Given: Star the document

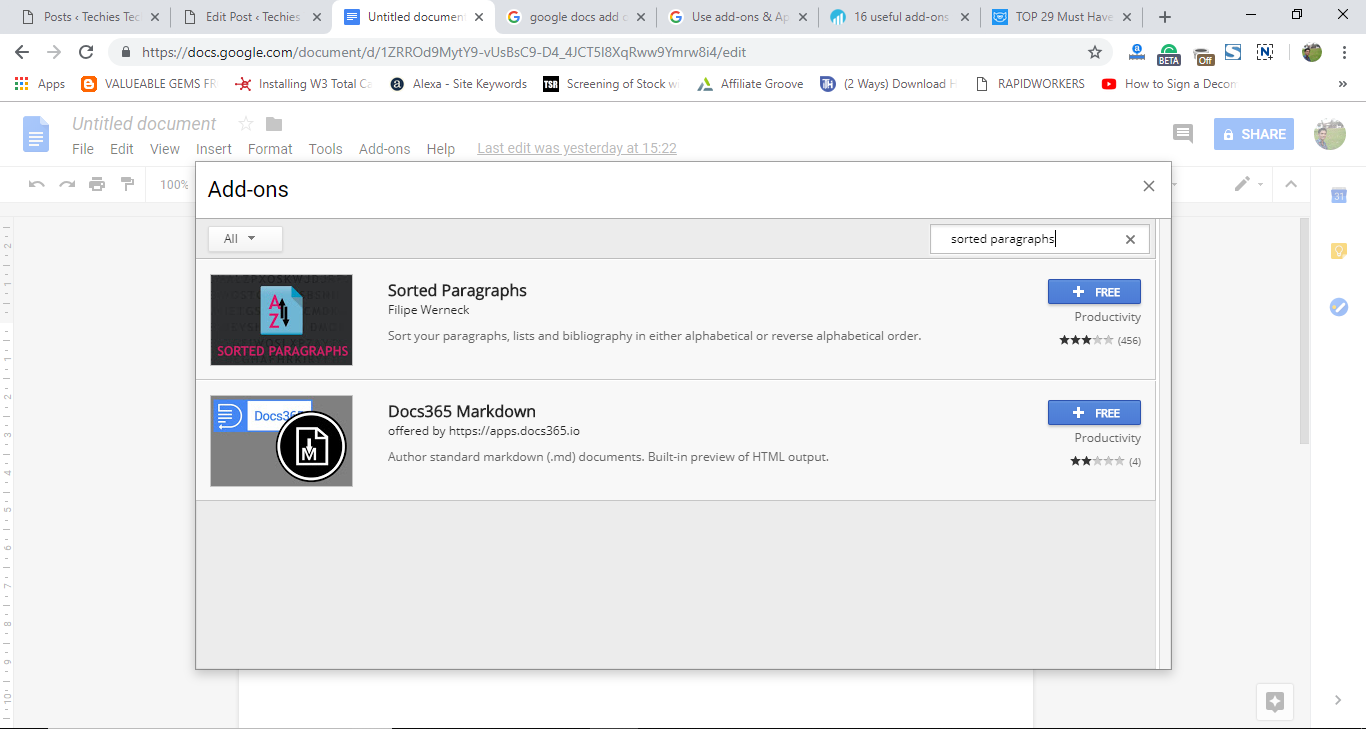Looking at the screenshot, I should 246,124.
